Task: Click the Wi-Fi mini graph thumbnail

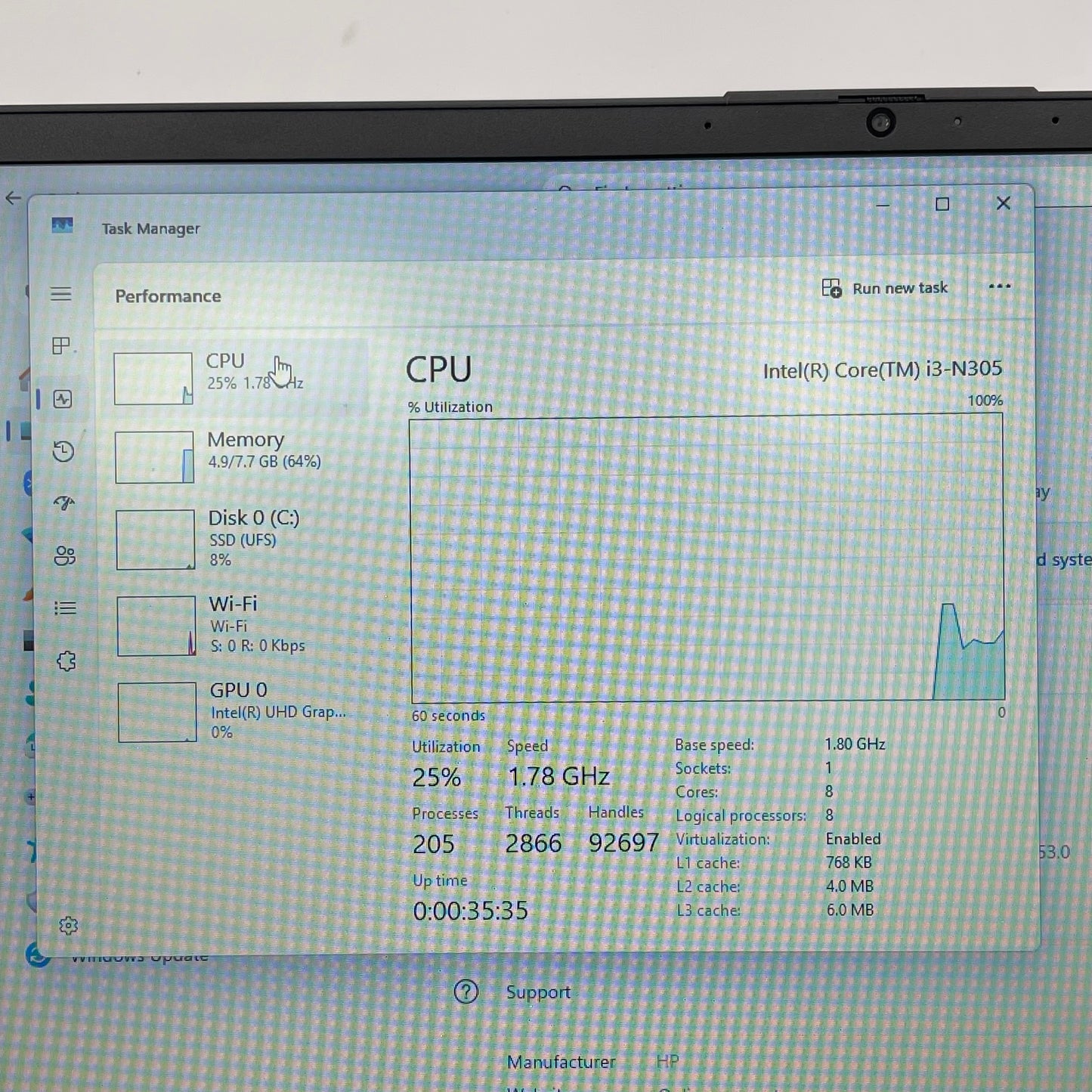Action: (156, 626)
